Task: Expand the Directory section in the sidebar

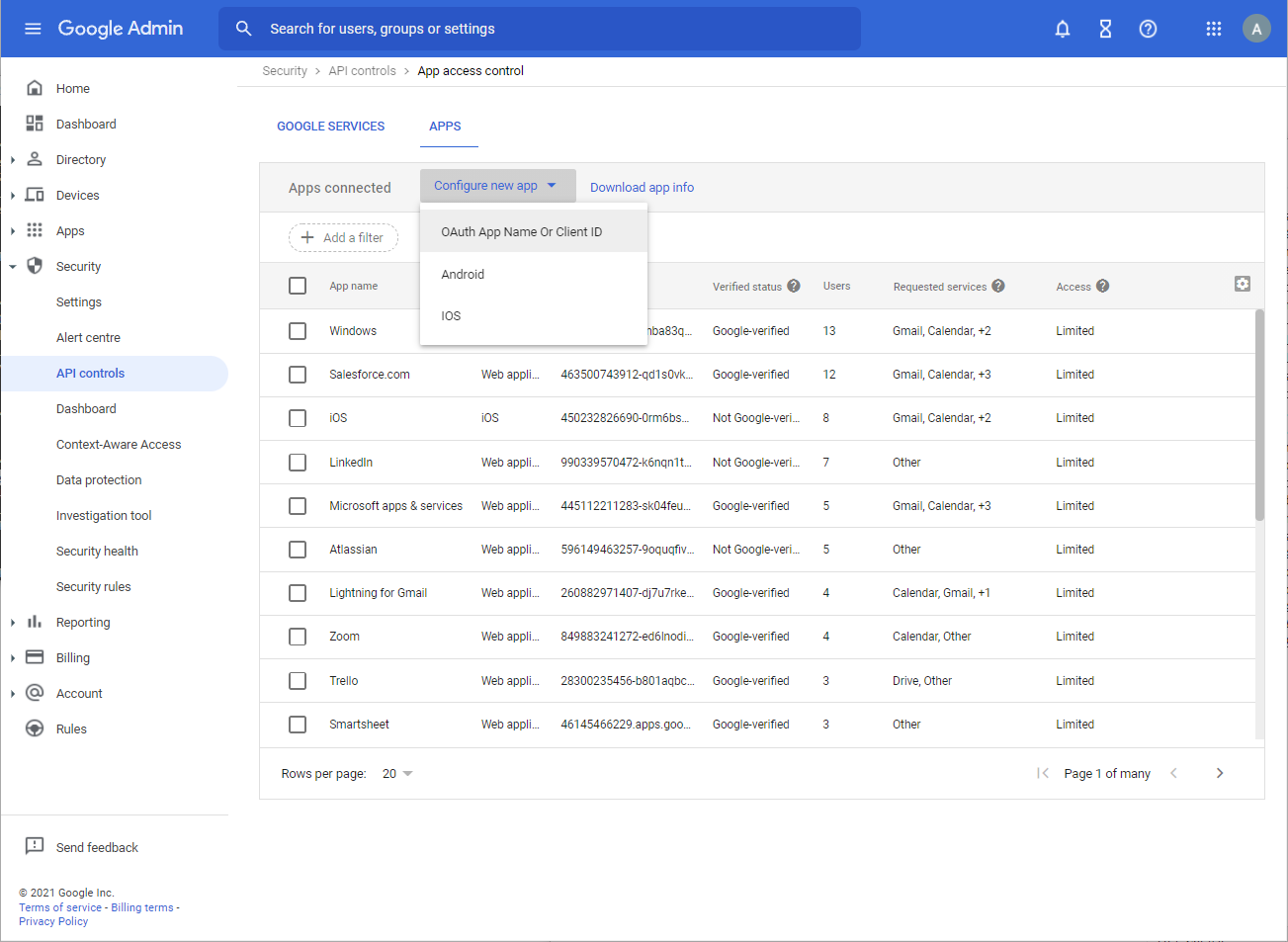Action: [14, 159]
